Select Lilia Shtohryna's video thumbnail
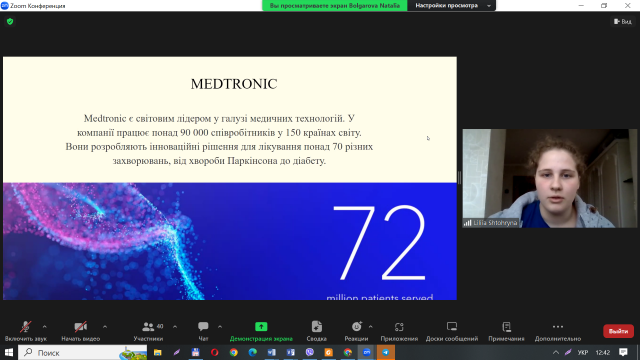Screen dimensions: 640x360 point(549,178)
